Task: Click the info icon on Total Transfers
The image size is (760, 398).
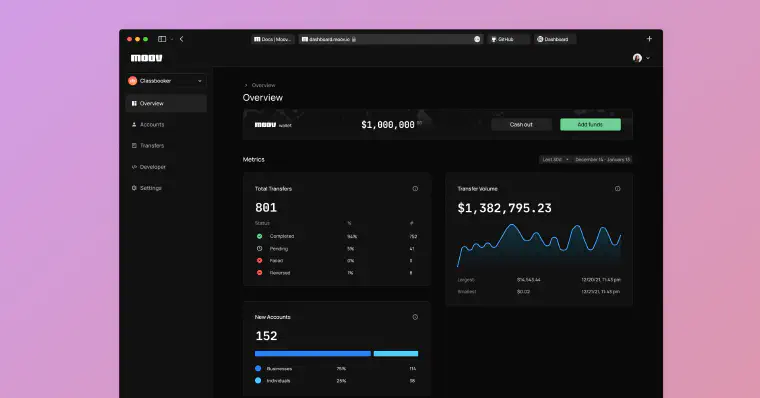Action: click(415, 189)
